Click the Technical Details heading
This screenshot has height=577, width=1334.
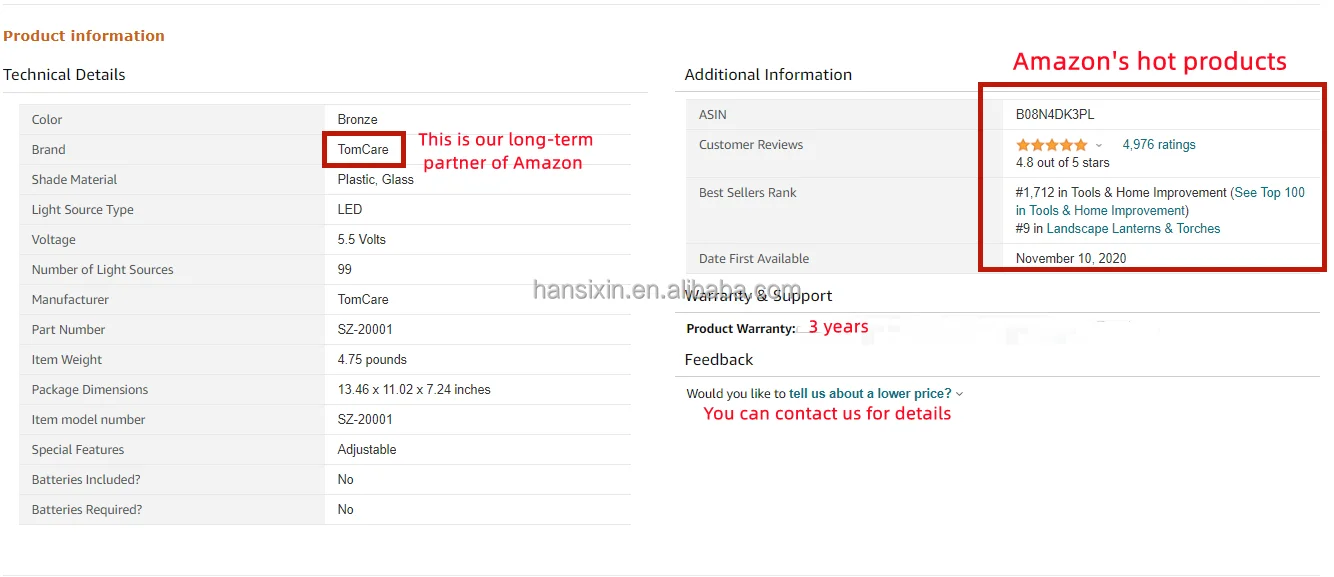tap(64, 75)
